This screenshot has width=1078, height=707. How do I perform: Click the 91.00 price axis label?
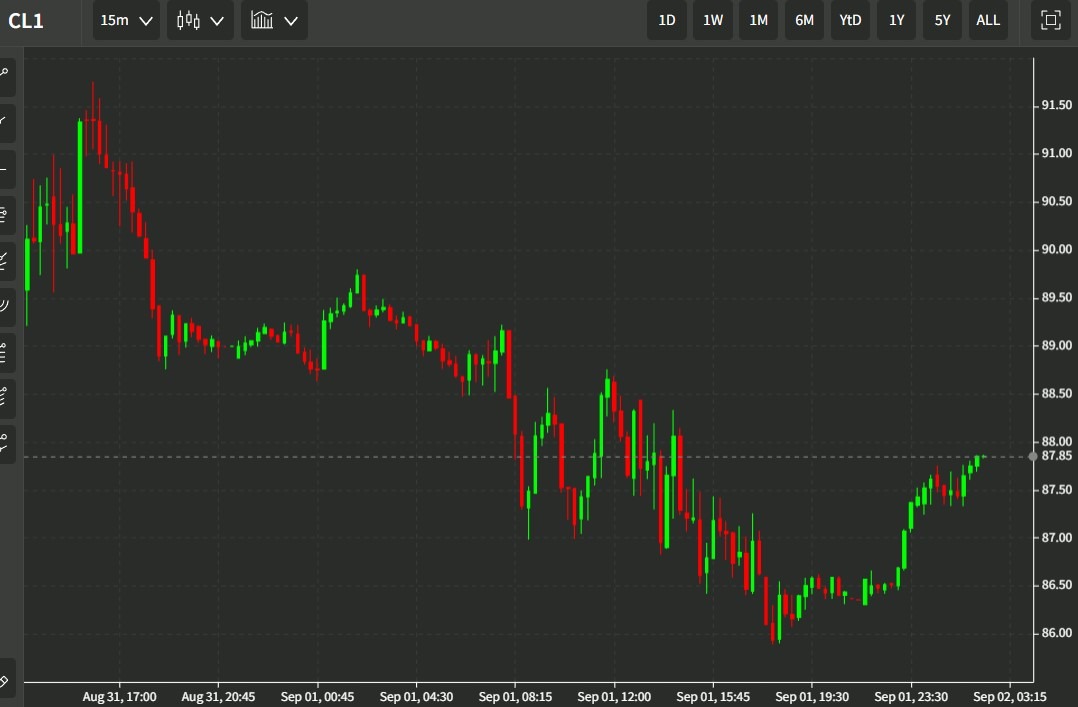[x=1057, y=153]
